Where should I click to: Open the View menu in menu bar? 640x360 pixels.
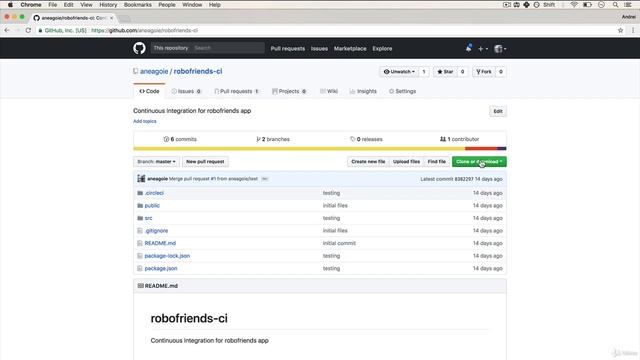[x=86, y=5]
